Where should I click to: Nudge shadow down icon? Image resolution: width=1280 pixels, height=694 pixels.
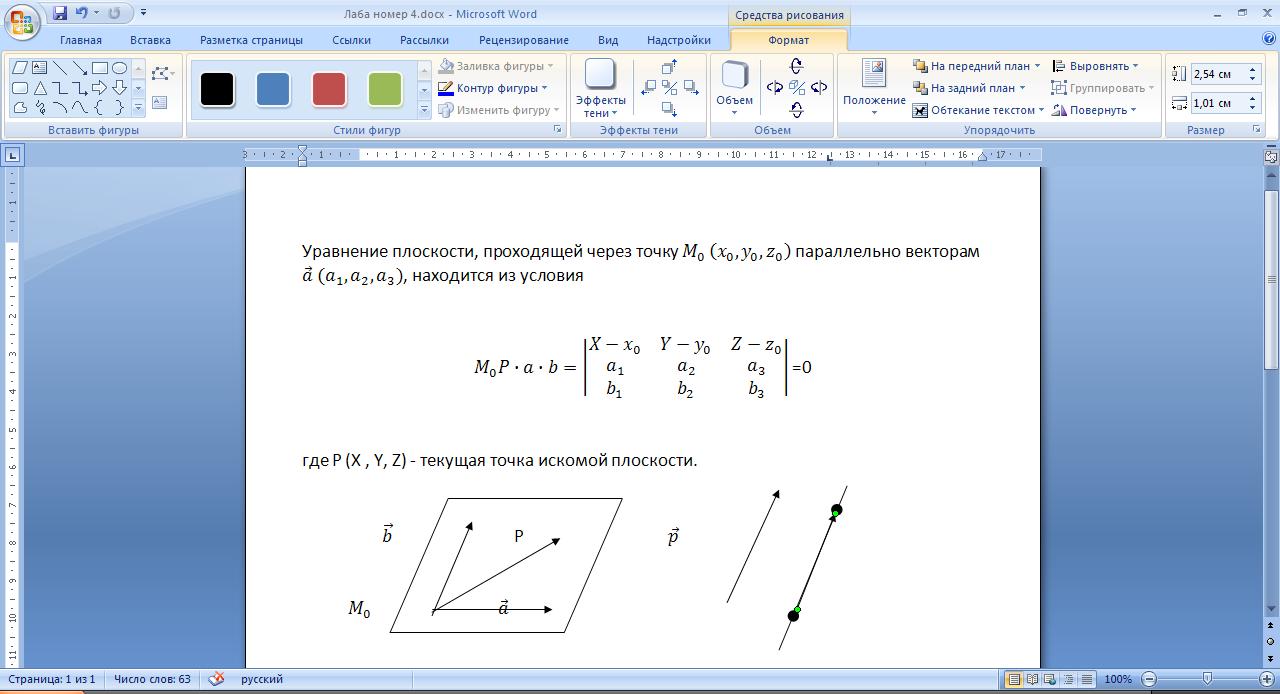tap(670, 110)
